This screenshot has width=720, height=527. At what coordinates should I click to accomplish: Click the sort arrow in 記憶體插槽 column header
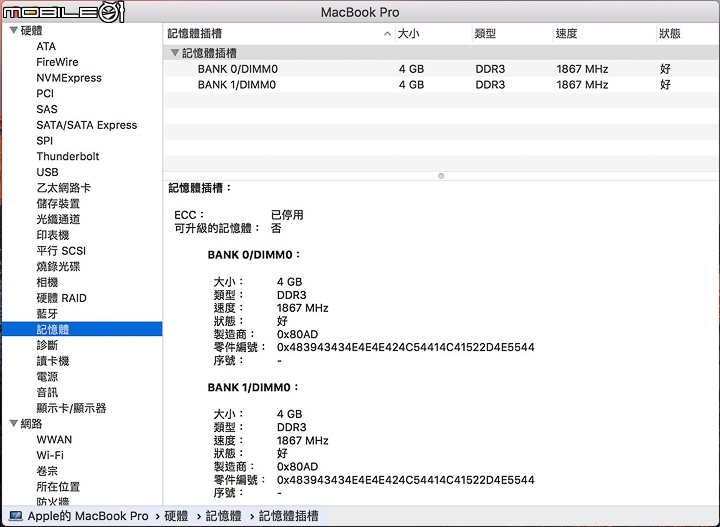point(387,34)
